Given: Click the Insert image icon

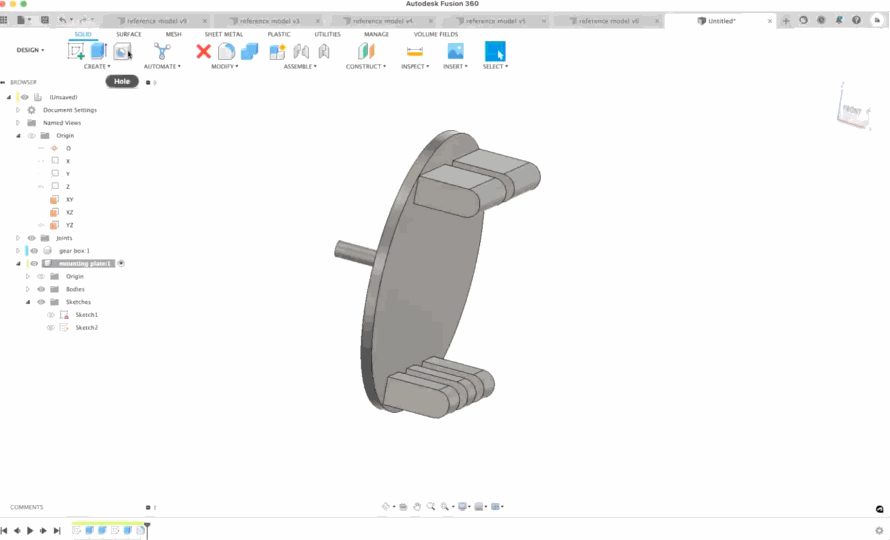Looking at the screenshot, I should coord(455,52).
